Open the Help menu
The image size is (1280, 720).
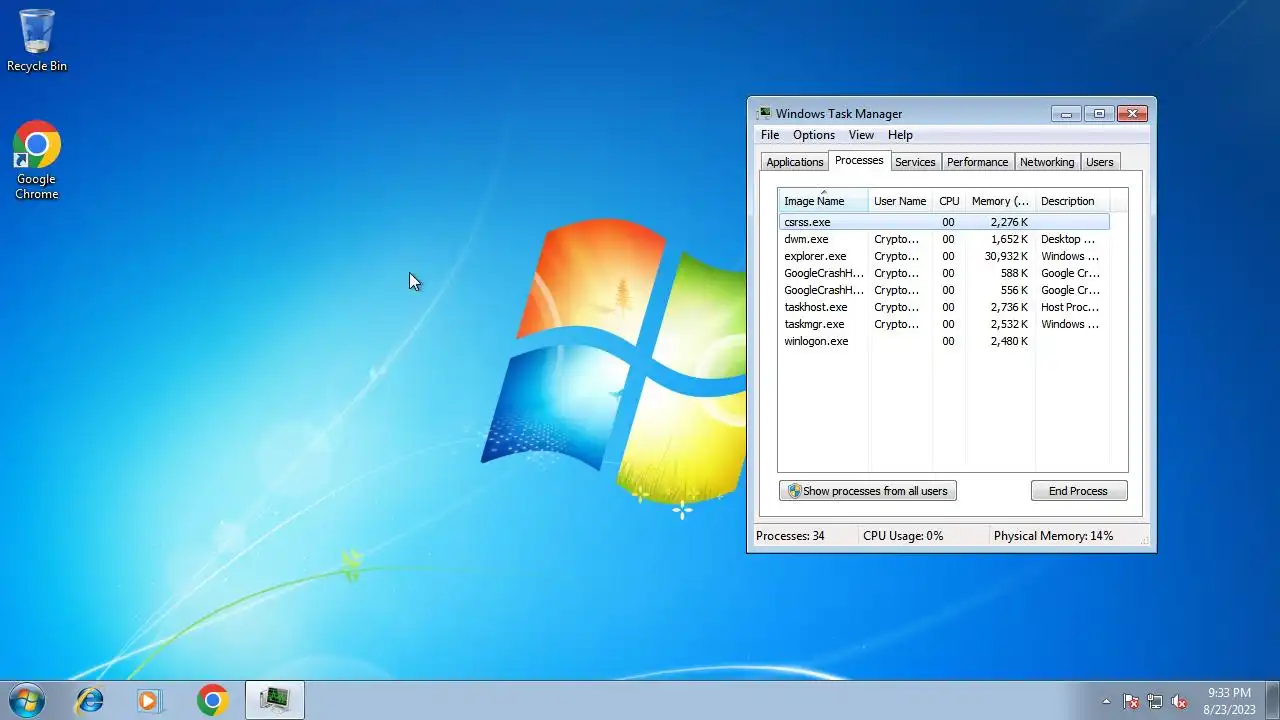click(x=900, y=135)
